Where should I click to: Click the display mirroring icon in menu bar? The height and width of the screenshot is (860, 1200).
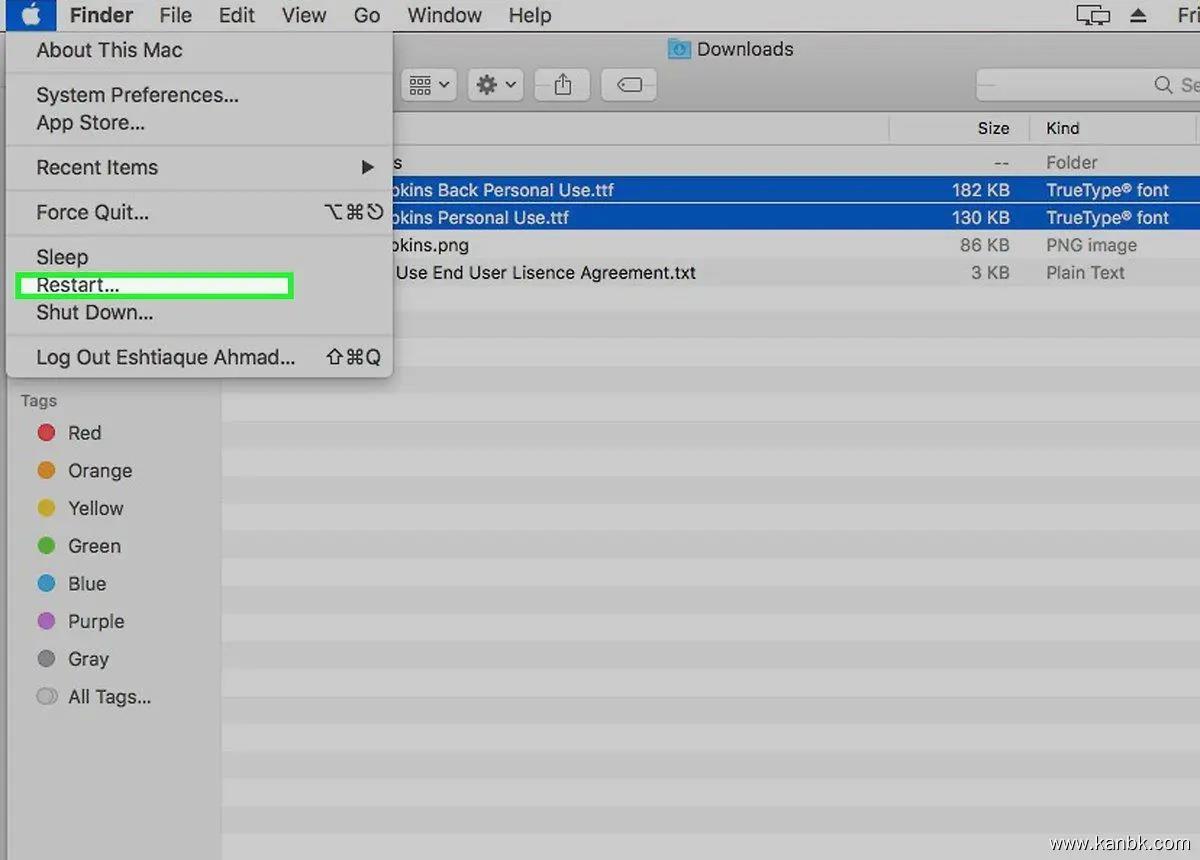coord(1092,15)
